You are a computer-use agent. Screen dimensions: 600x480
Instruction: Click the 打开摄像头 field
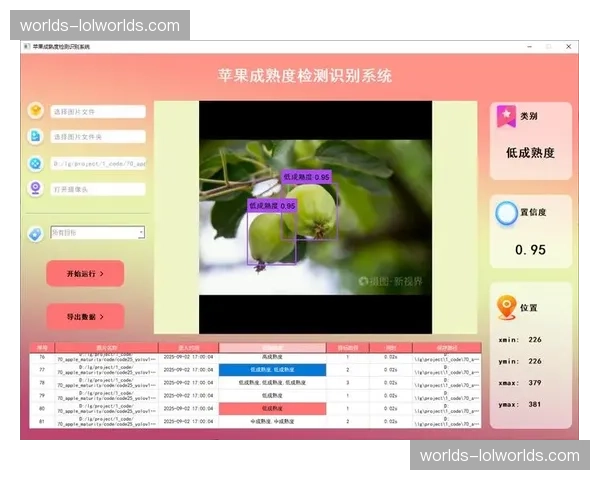[x=98, y=189]
